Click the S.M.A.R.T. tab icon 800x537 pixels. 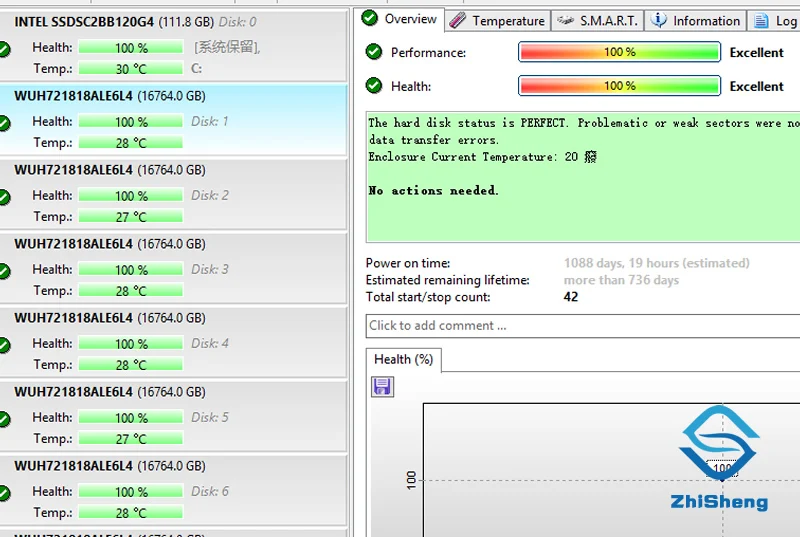[565, 20]
